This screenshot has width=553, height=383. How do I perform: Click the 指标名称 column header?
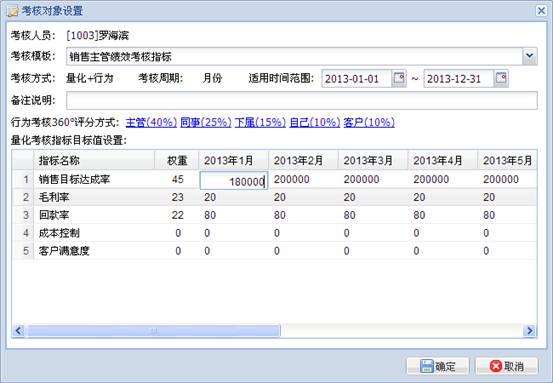(x=94, y=160)
